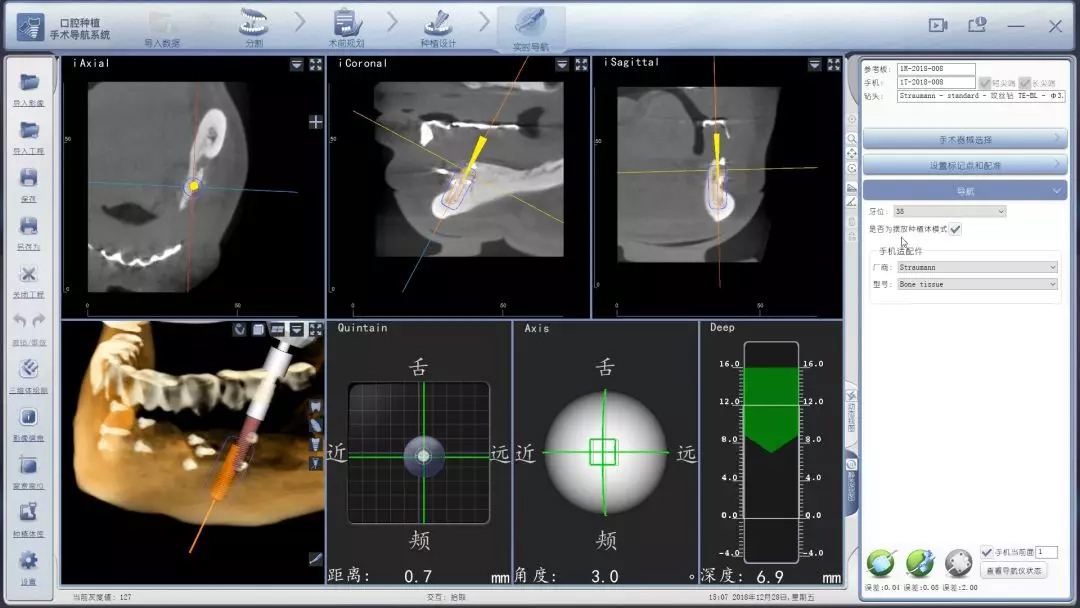The image size is (1080, 608).
Task: Click the video record icon in title bar
Action: coord(938,26)
